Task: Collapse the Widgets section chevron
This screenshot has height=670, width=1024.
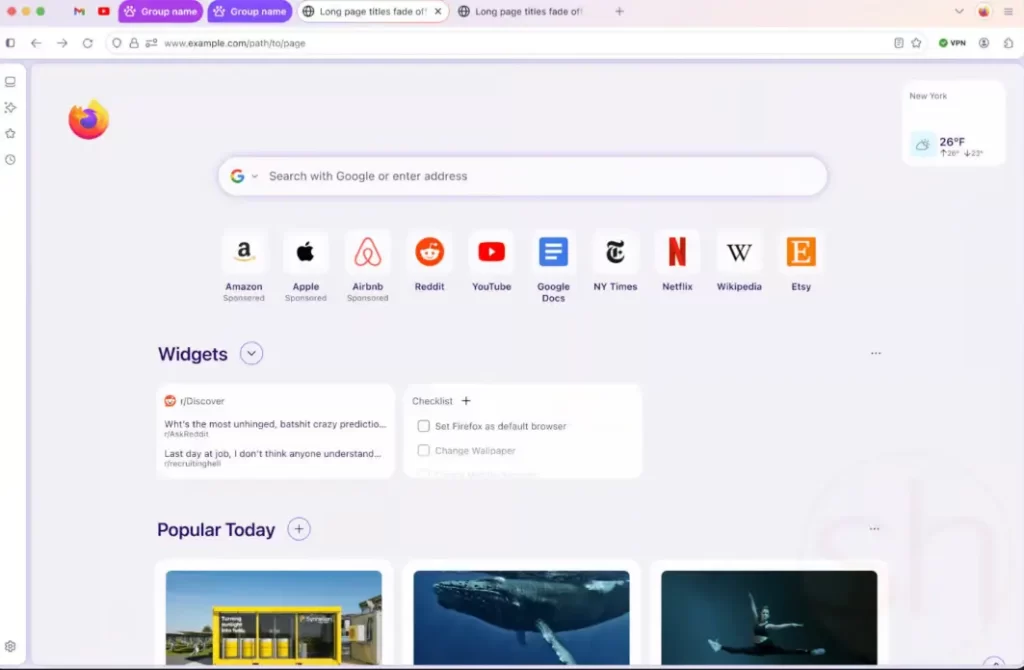Action: tap(251, 353)
